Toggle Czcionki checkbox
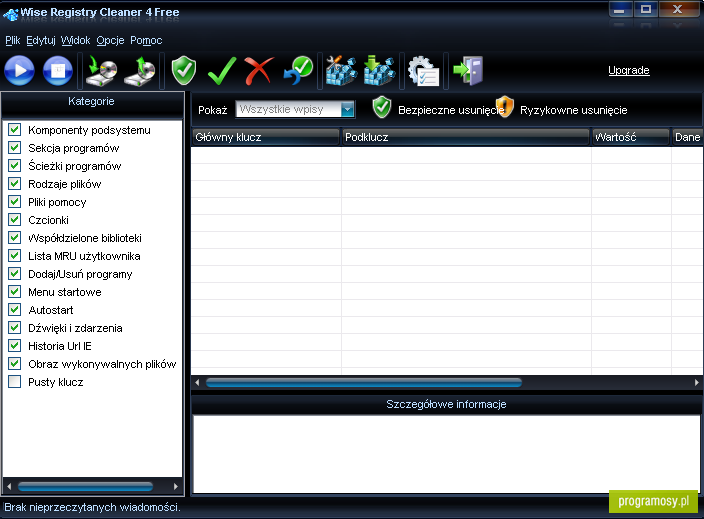Screen dimensions: 704x519 click(x=14, y=220)
